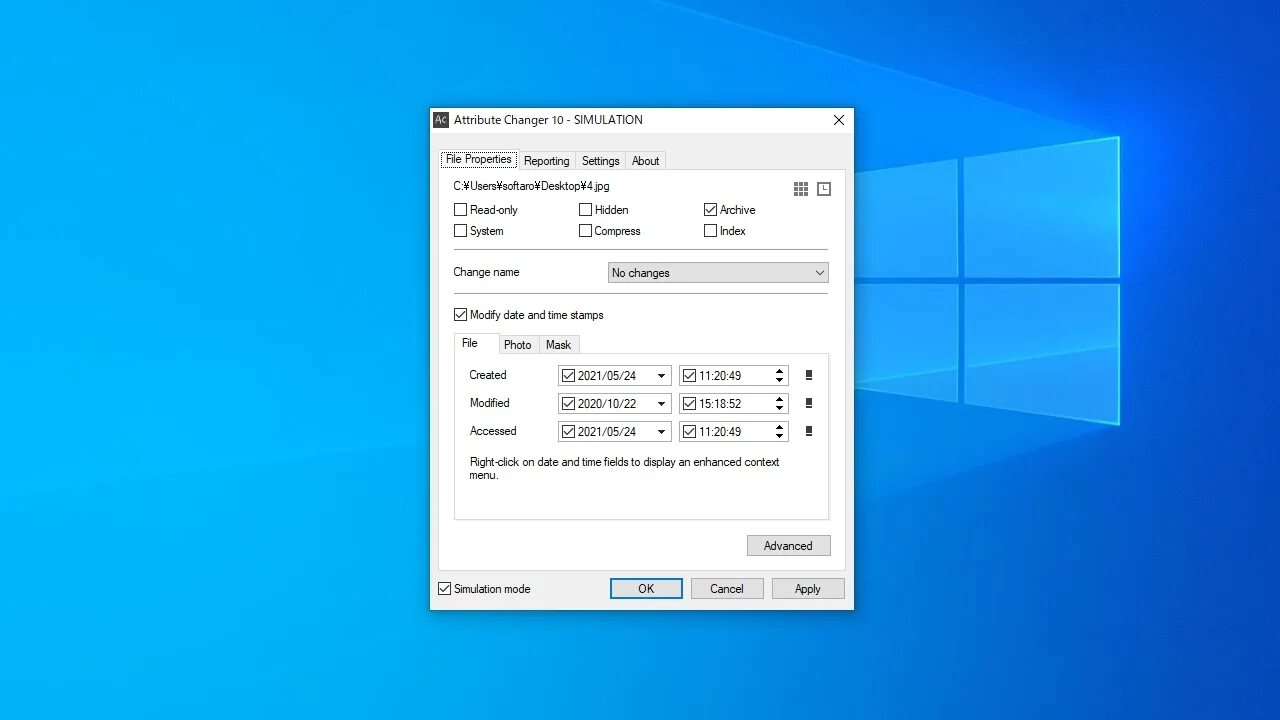Open the Accessed date picker dropdown arrow
The image size is (1280, 720).
(x=661, y=432)
